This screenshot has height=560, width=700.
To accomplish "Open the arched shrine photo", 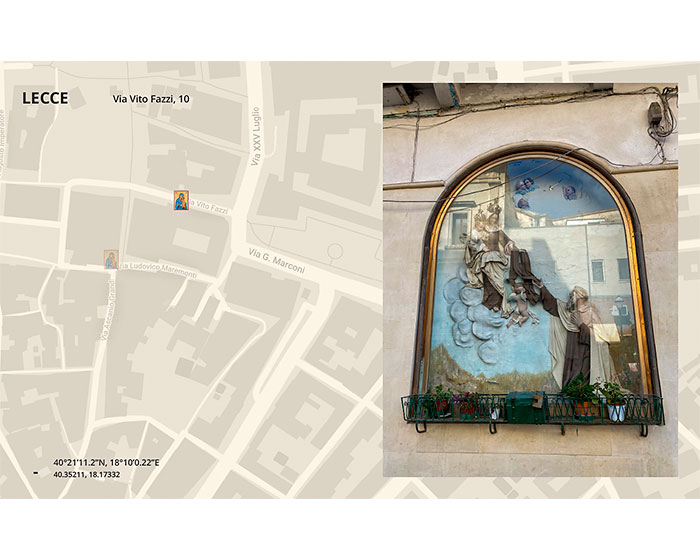I will [x=530, y=280].
